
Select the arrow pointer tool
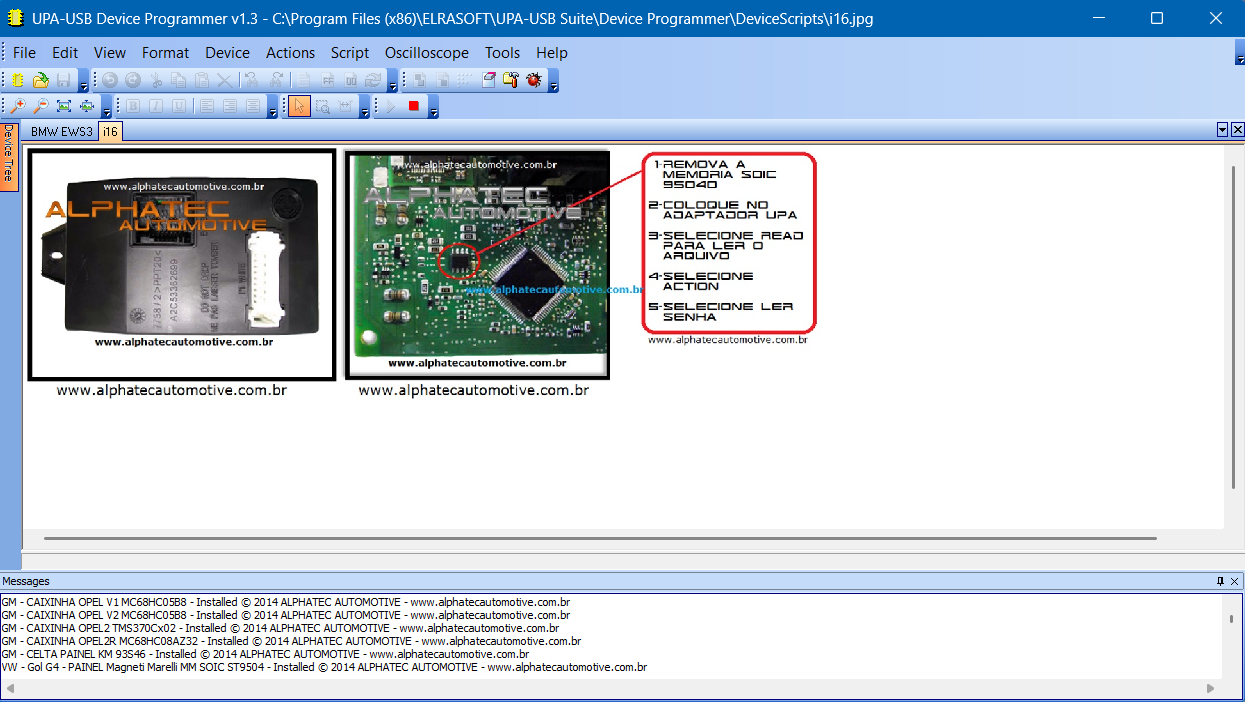click(299, 106)
